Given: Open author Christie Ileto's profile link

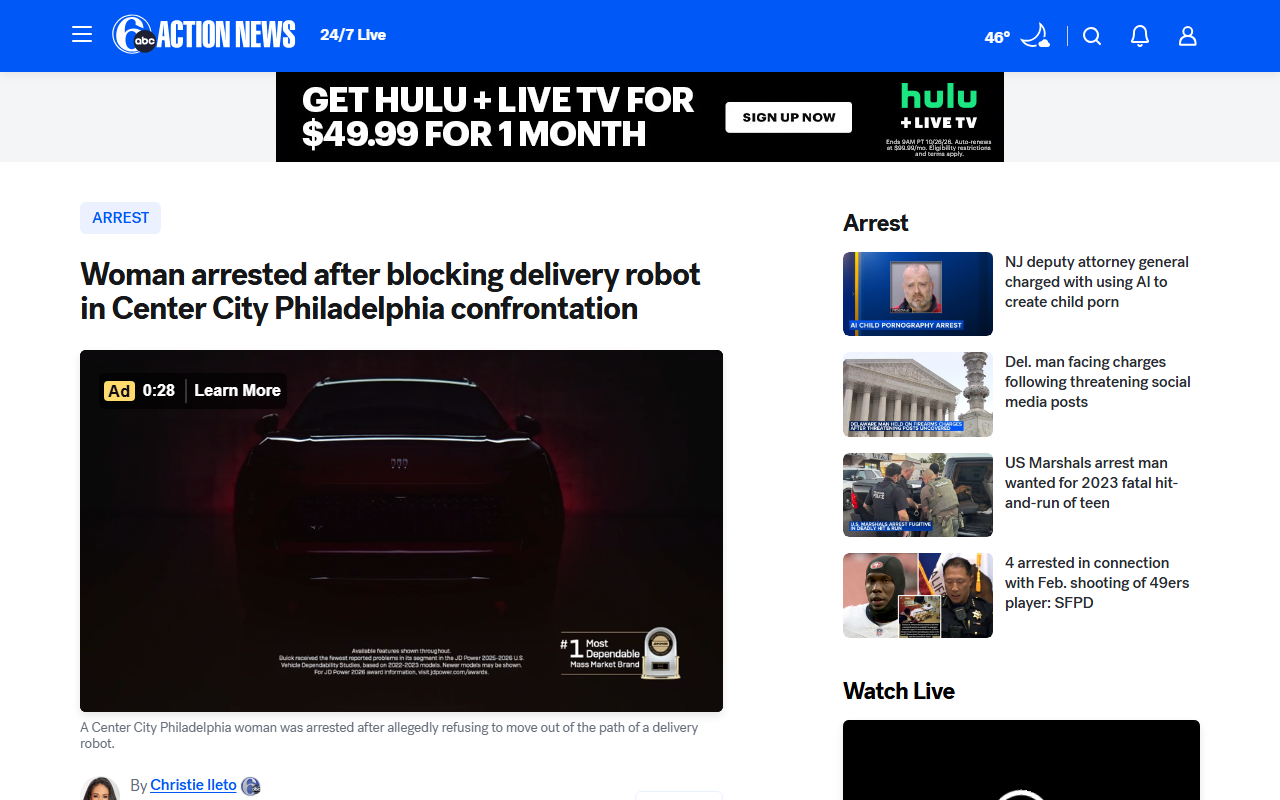Looking at the screenshot, I should 193,785.
